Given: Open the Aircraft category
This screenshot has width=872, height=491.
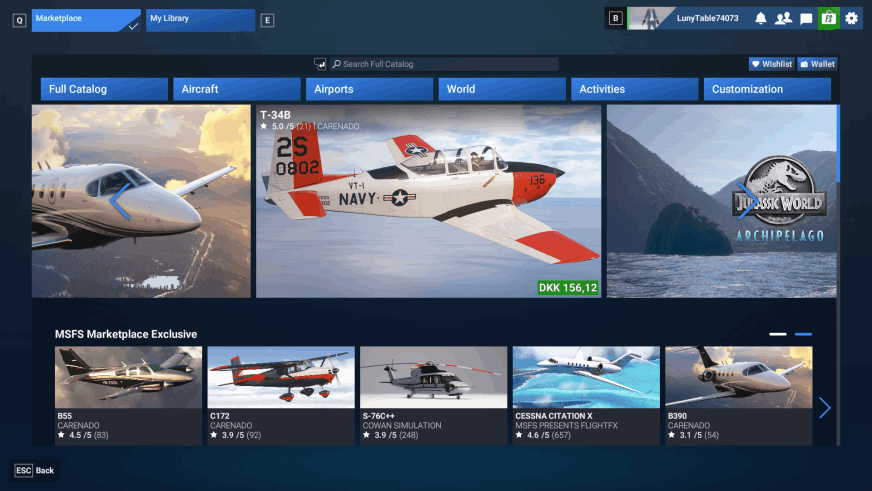Looking at the screenshot, I should point(236,89).
